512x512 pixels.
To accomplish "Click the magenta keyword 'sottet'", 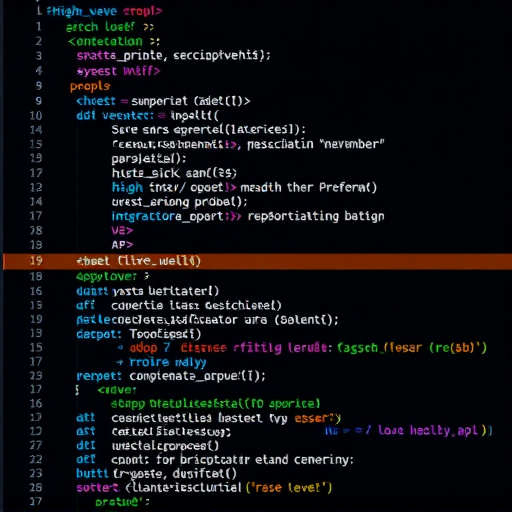I will point(98,488).
